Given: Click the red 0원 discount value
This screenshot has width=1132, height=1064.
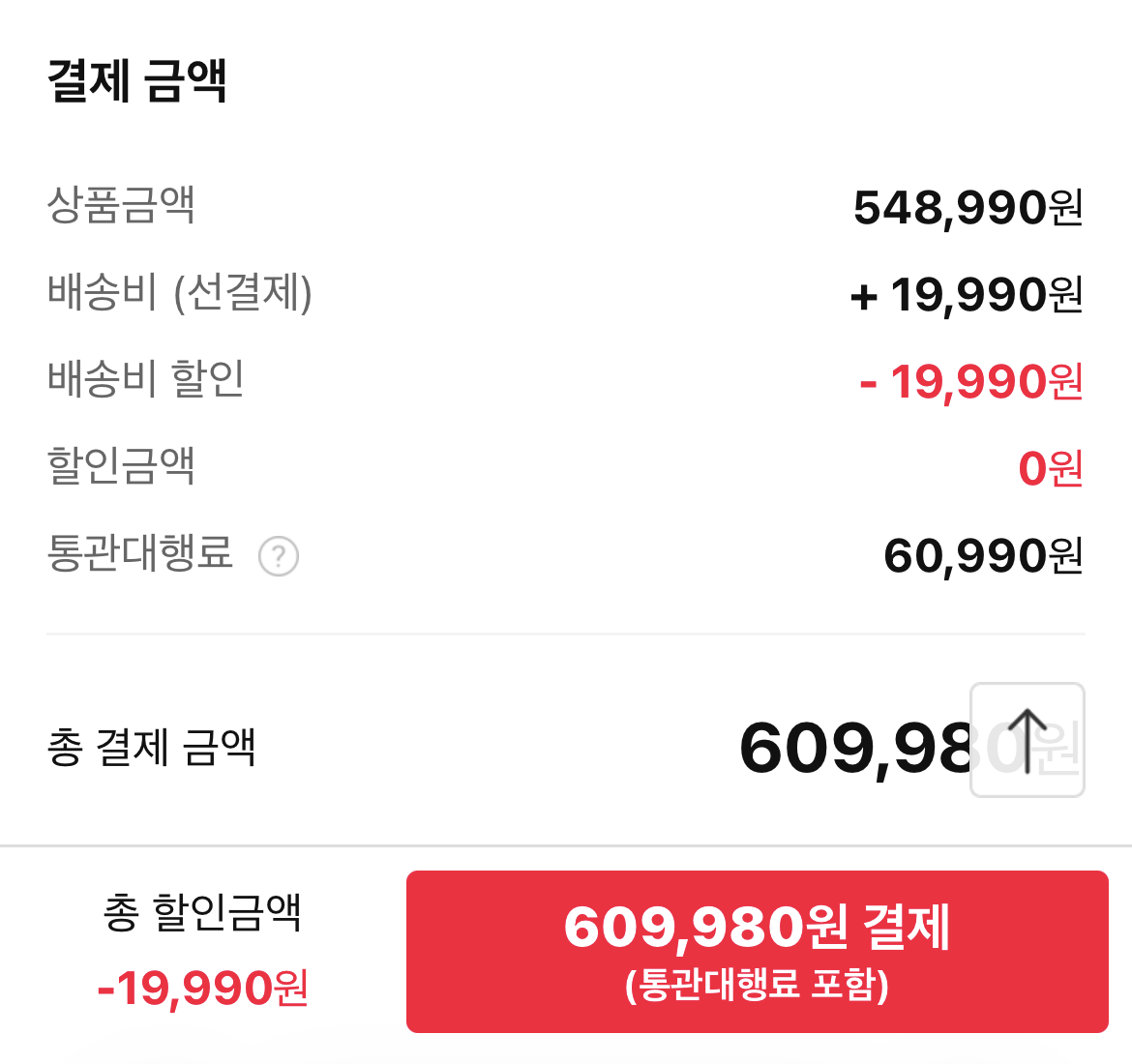Looking at the screenshot, I should pos(1050,469).
